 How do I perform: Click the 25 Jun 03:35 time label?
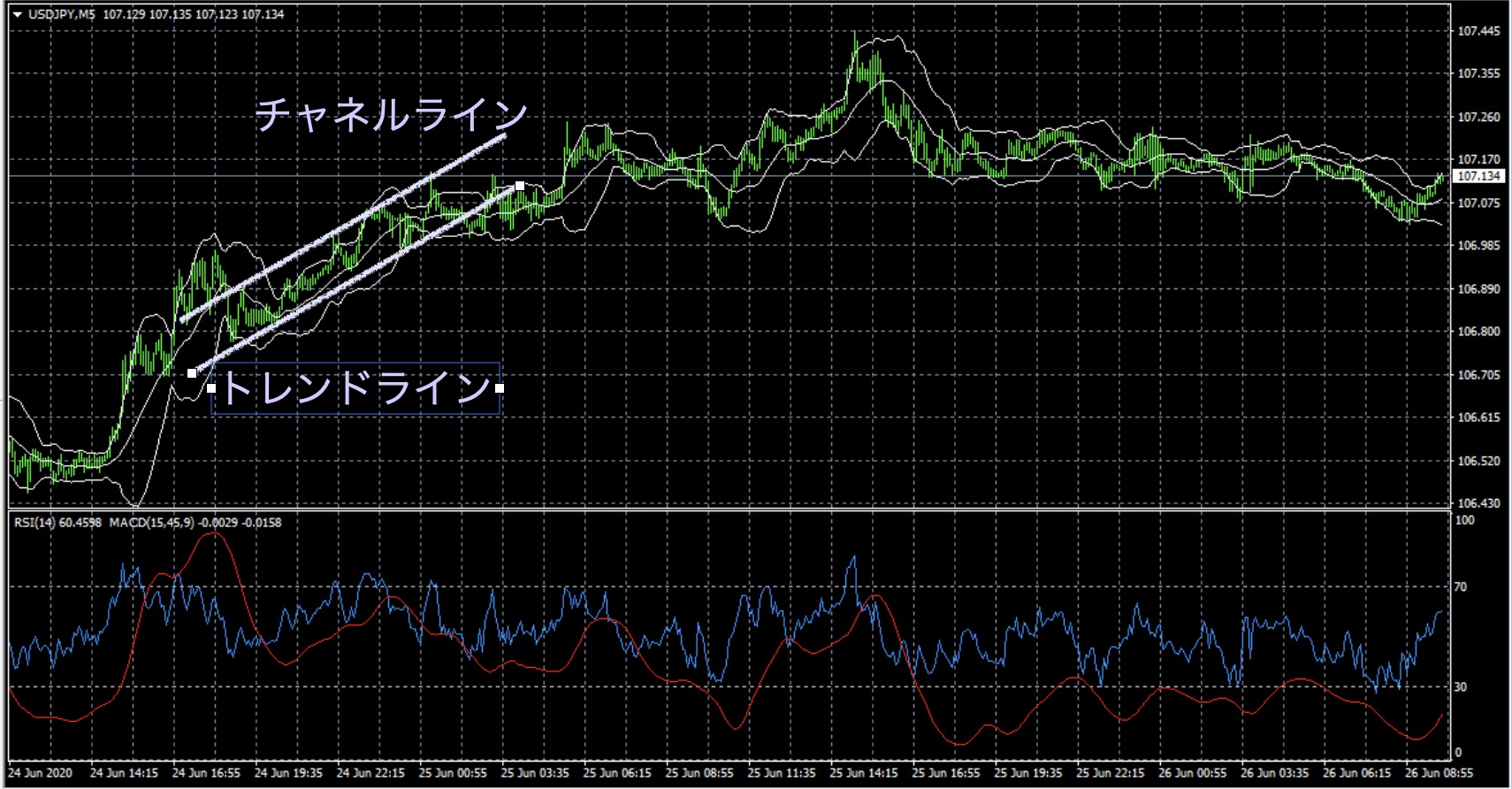click(535, 773)
